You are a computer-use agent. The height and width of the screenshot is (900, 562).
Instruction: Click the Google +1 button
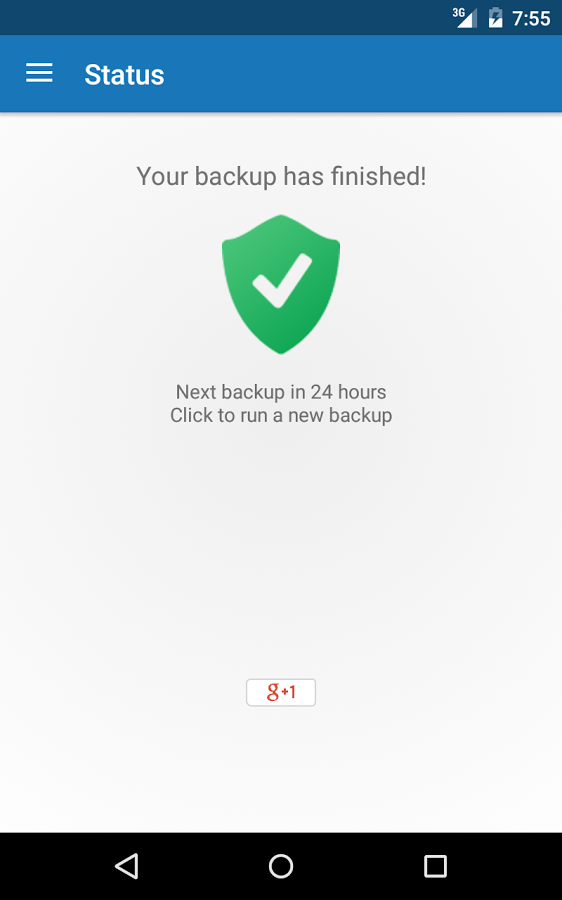click(281, 692)
